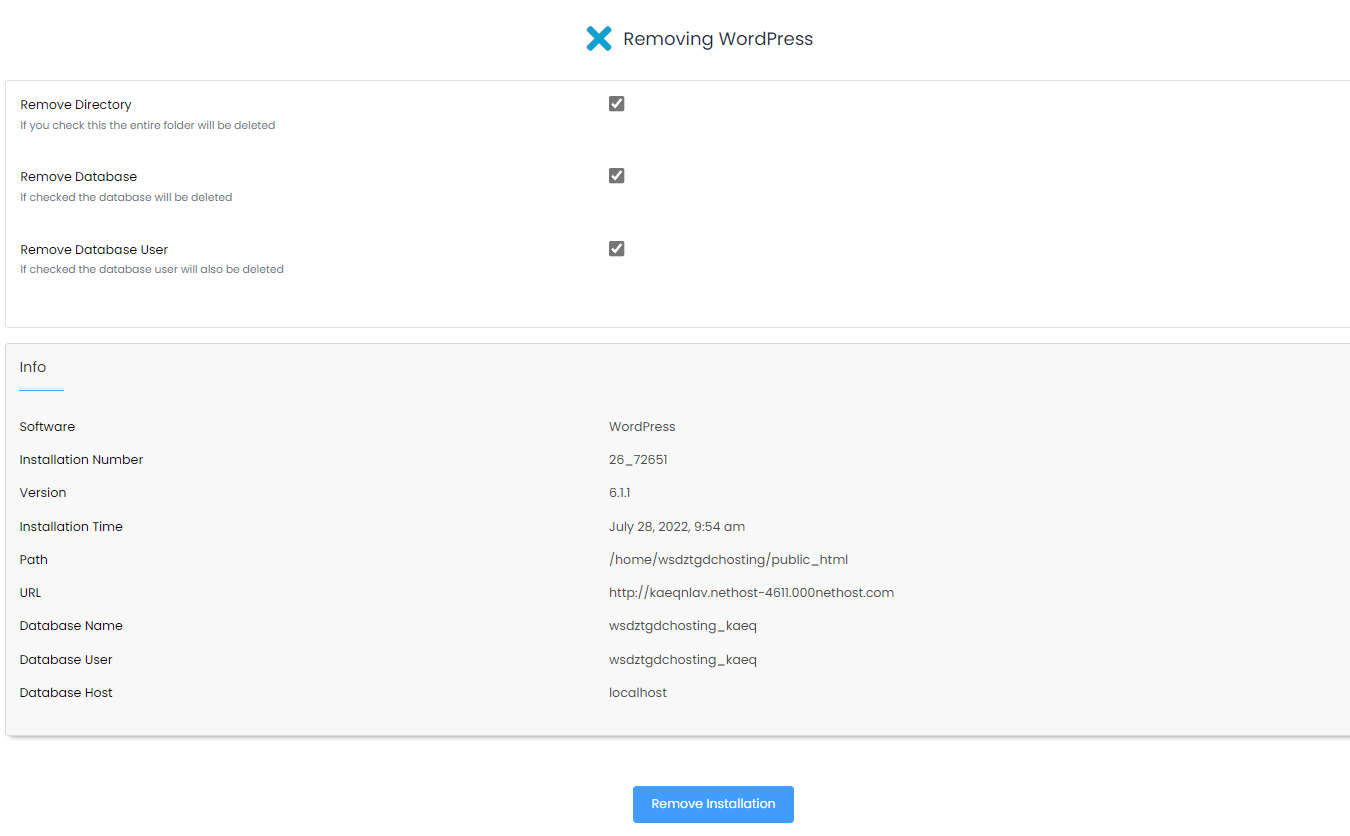The height and width of the screenshot is (836, 1350).
Task: Click the Software value WordPress
Action: pos(642,427)
